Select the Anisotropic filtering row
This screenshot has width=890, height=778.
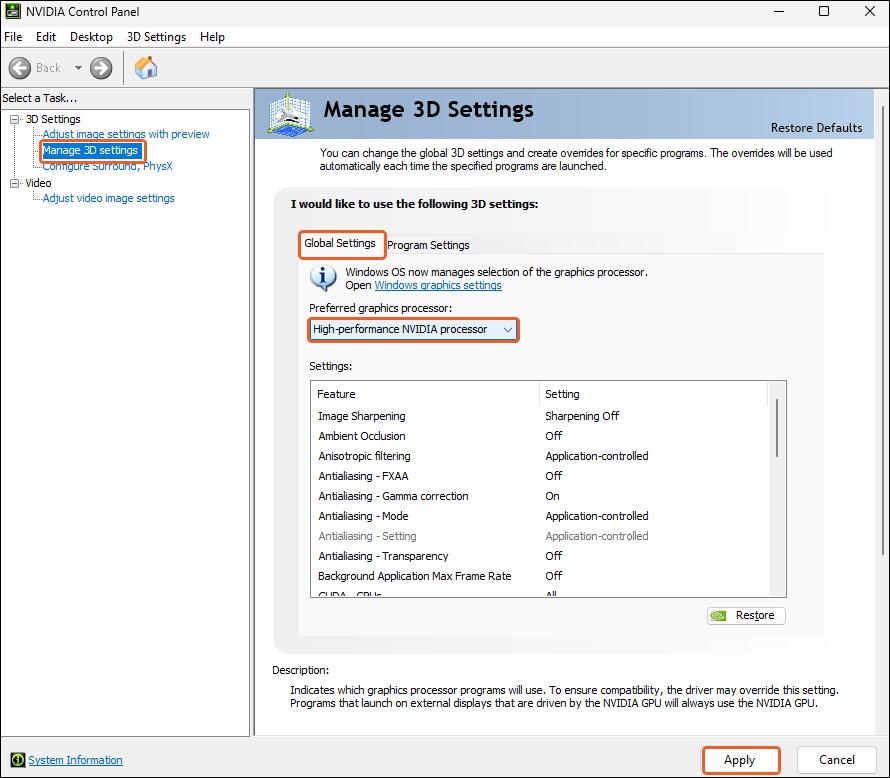tap(539, 456)
